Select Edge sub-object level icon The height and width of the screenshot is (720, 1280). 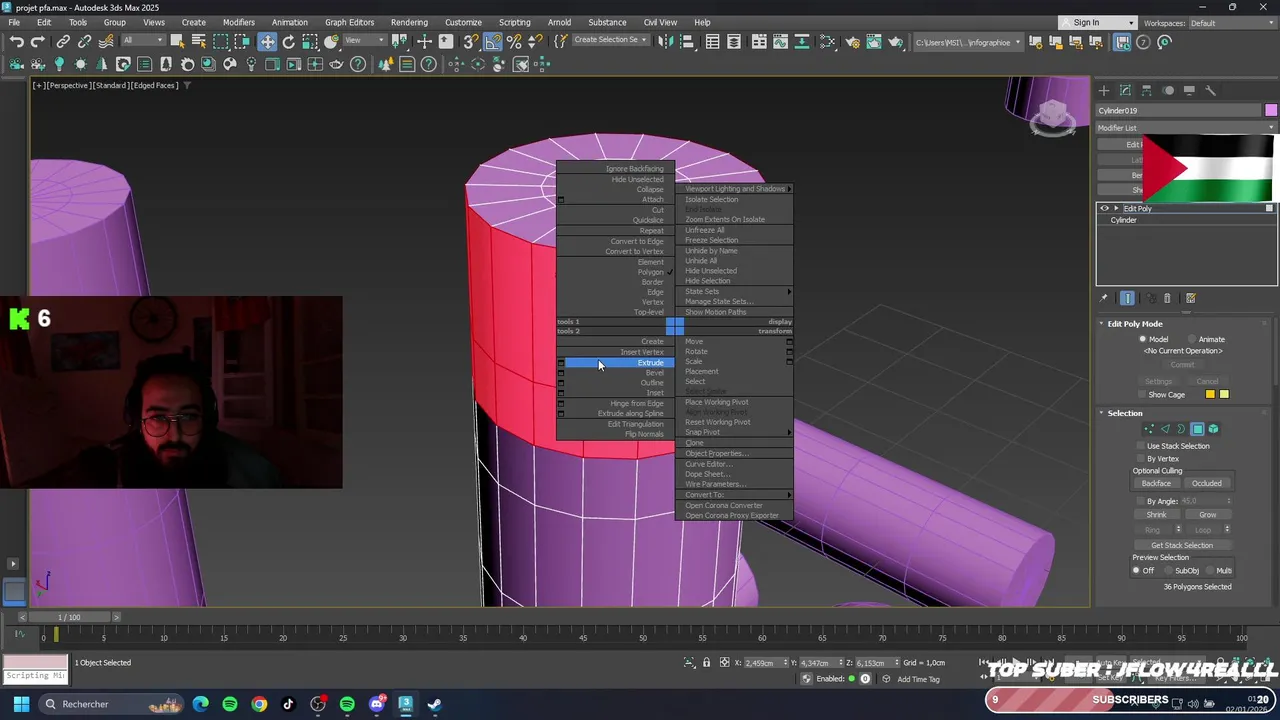pos(1165,429)
